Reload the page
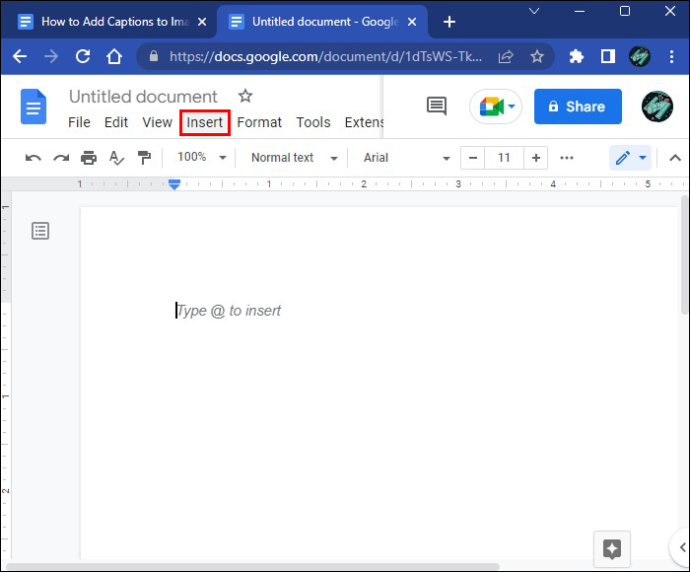 (83, 56)
